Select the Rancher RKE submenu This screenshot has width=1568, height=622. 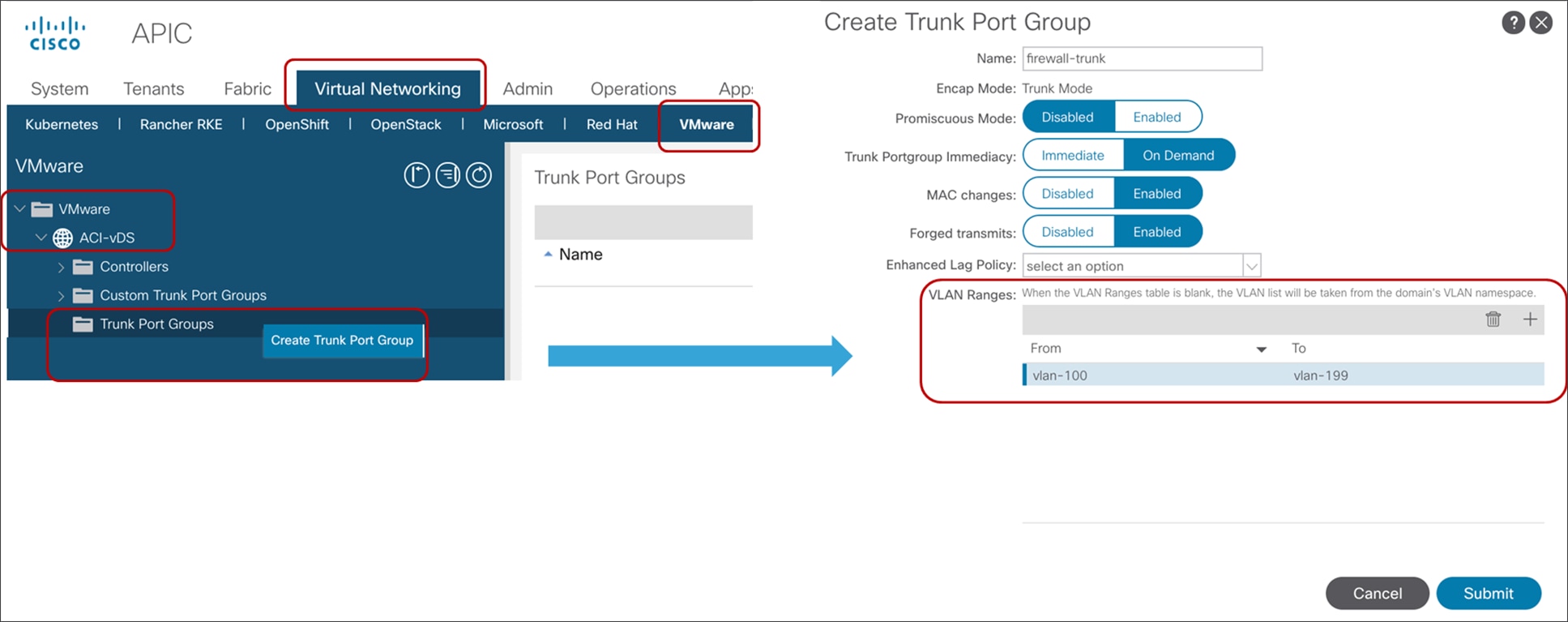click(181, 124)
